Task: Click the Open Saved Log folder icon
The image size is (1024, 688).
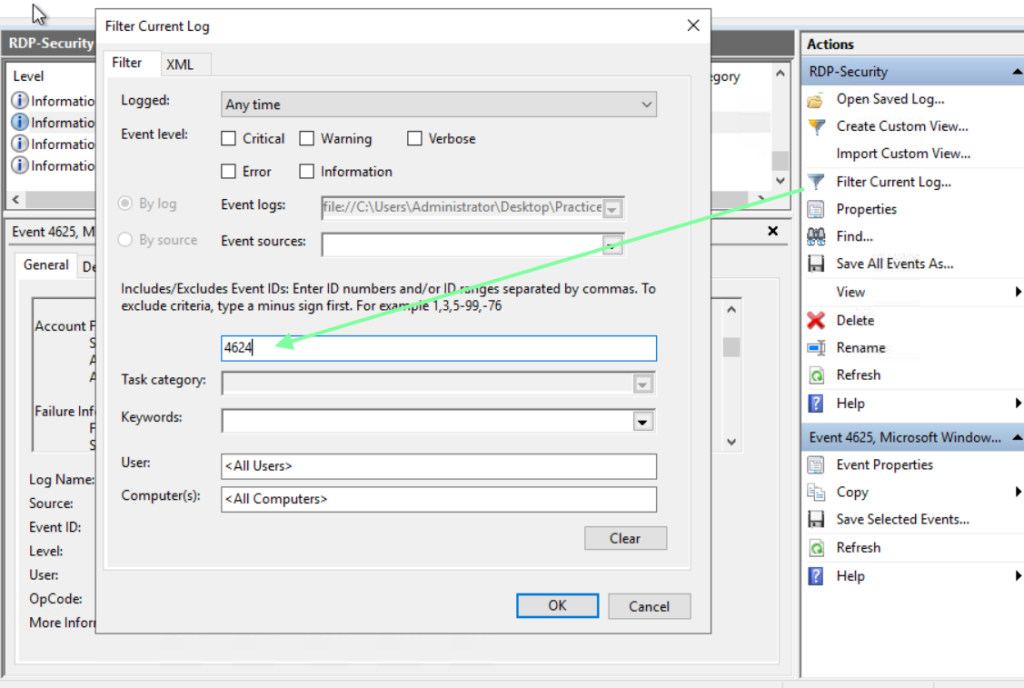Action: pyautogui.click(x=816, y=99)
